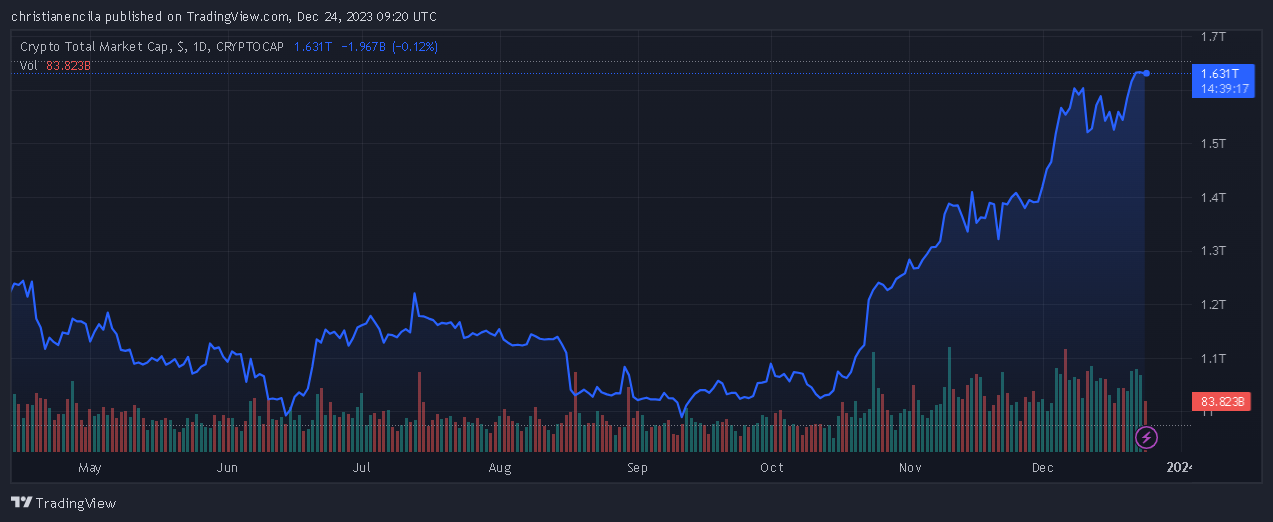Select the May label on time axis

(x=90, y=468)
